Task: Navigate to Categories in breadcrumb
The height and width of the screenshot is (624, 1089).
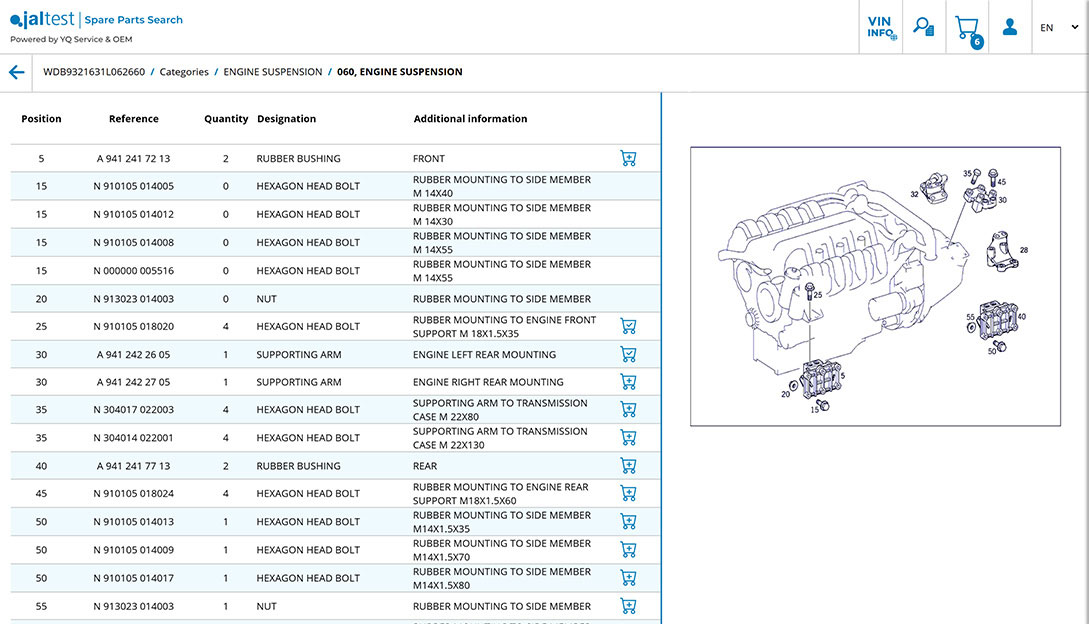Action: 184,72
